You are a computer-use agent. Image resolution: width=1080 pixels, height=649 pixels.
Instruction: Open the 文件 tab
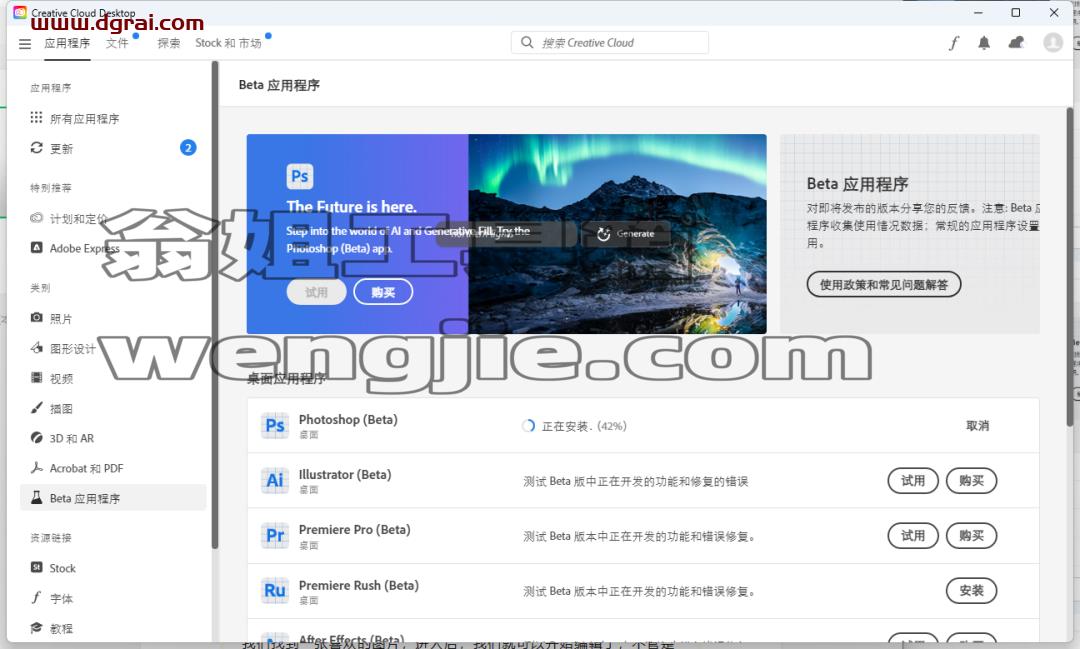point(117,43)
